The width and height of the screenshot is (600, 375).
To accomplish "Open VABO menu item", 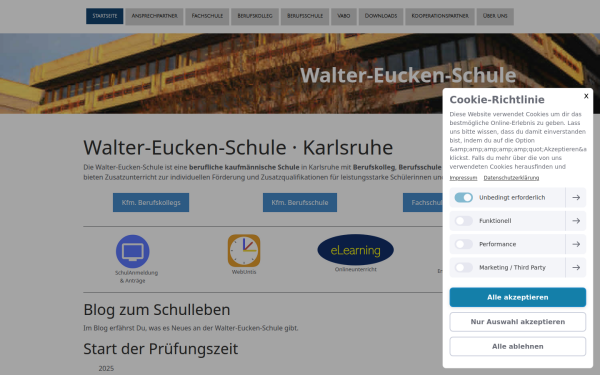I will coord(344,16).
